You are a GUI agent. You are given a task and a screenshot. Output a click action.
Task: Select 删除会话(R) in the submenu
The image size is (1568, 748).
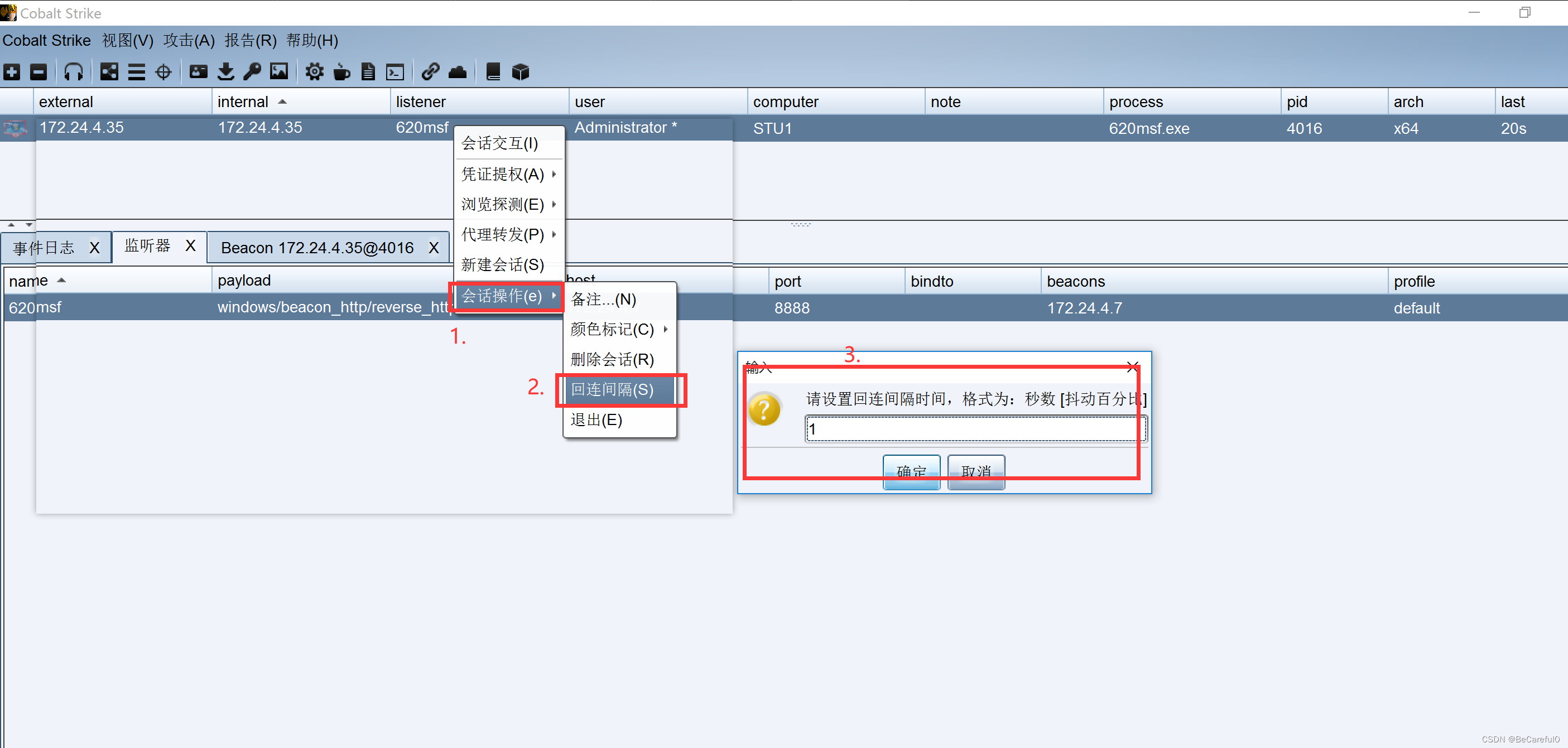point(619,359)
